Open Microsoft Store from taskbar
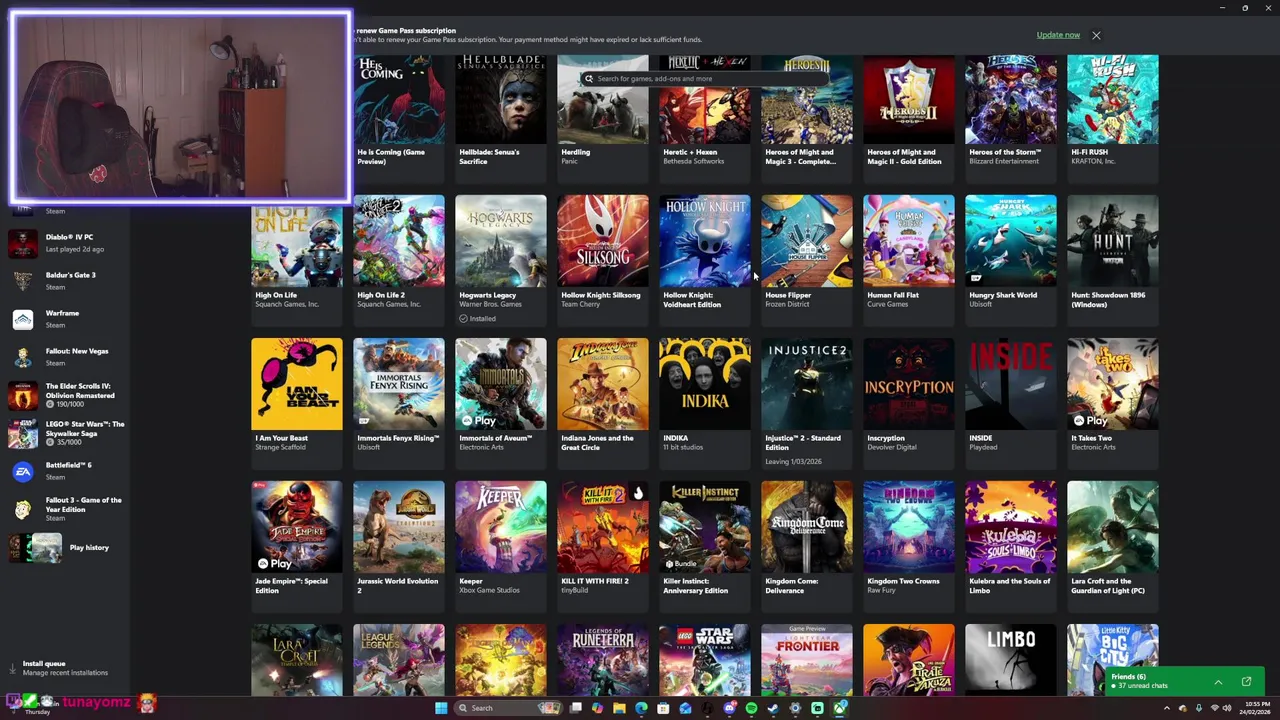 pyautogui.click(x=663, y=708)
